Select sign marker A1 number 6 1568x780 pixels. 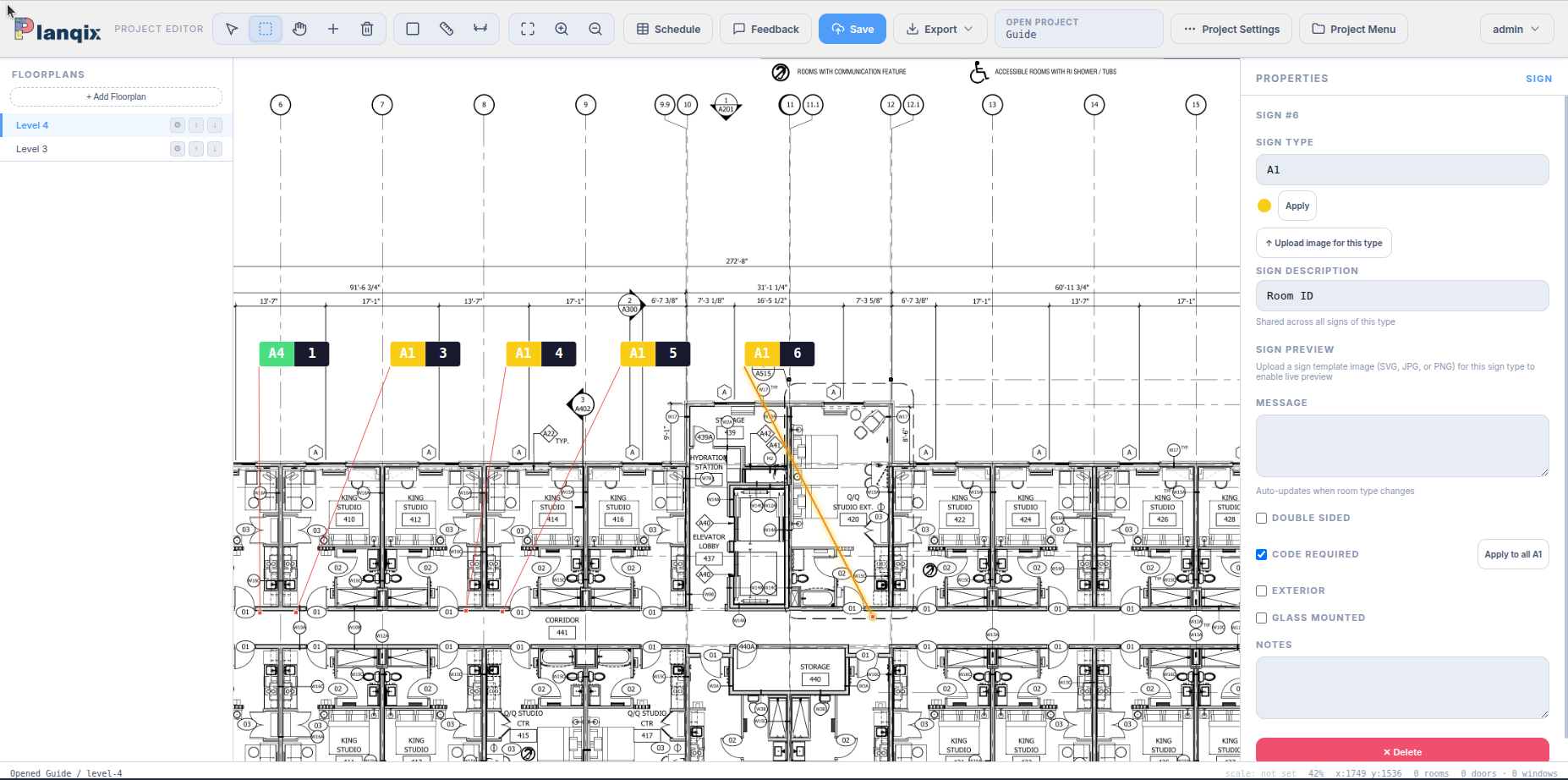(x=779, y=354)
